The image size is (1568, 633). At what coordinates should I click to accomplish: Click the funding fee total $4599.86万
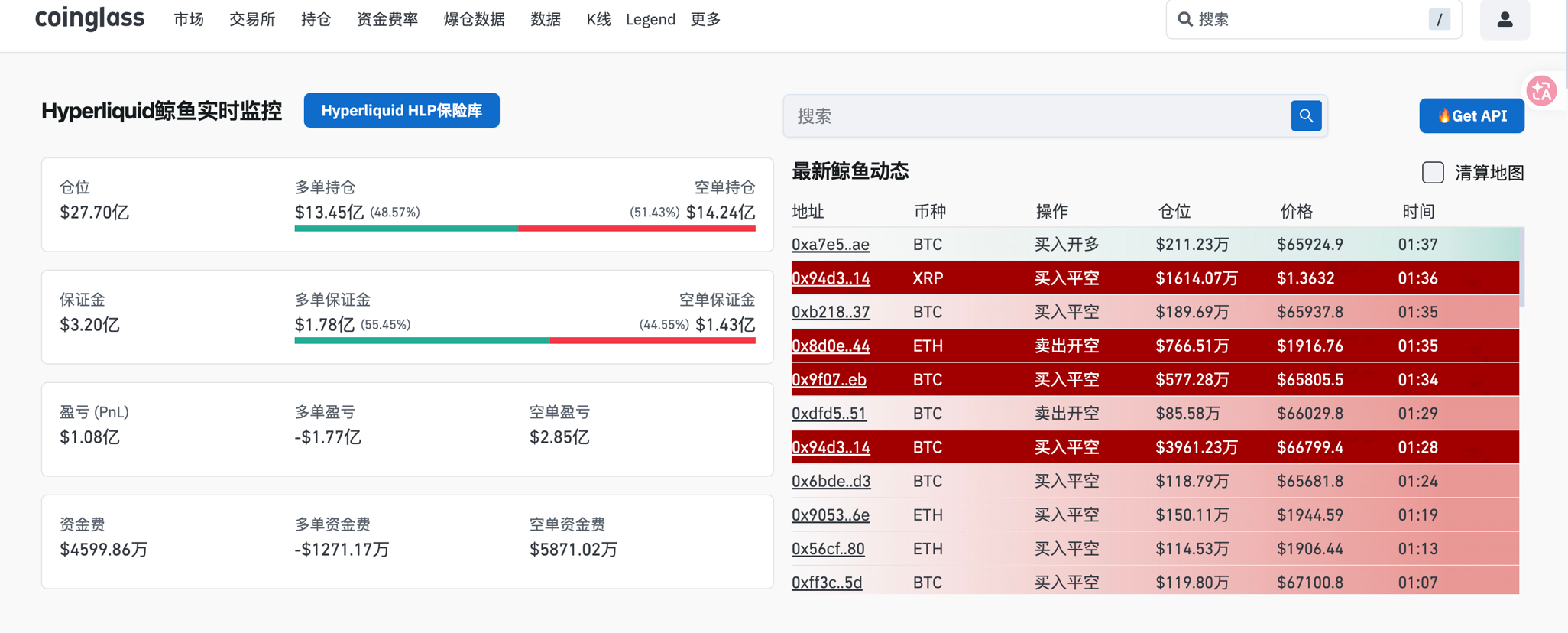(x=104, y=550)
